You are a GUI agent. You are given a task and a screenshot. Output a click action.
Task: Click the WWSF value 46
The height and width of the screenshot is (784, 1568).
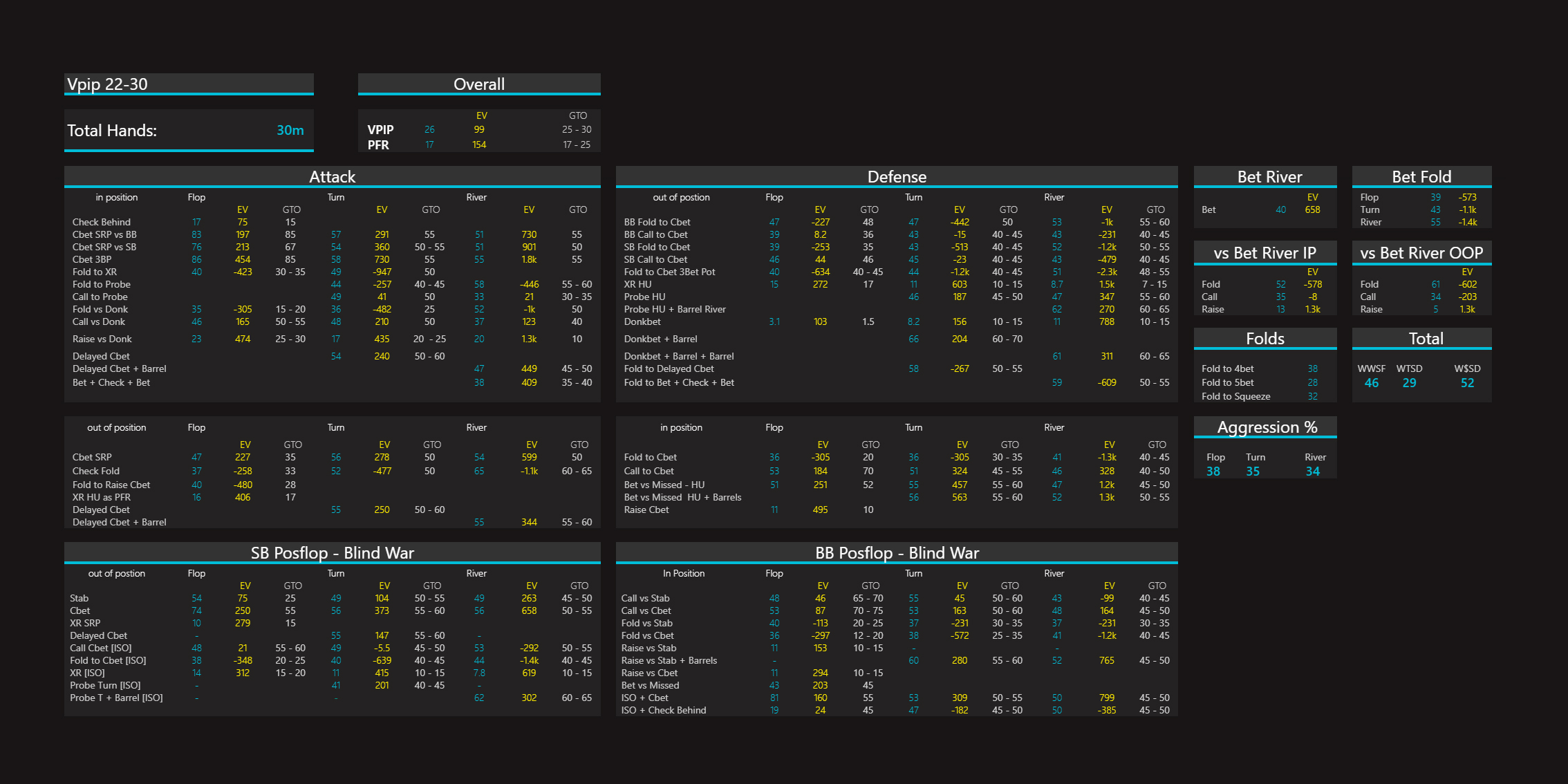click(1372, 383)
